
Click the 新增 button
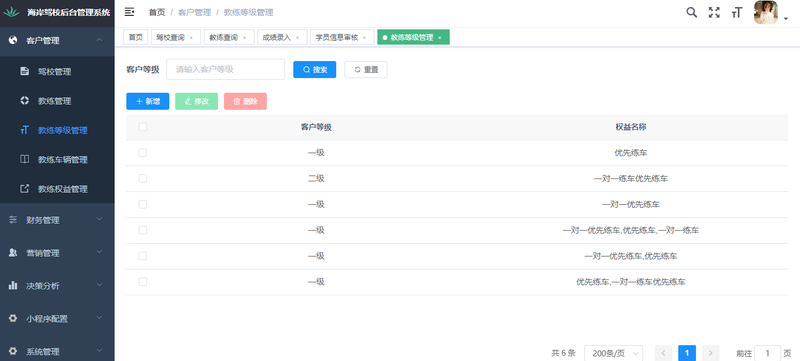pyautogui.click(x=147, y=101)
